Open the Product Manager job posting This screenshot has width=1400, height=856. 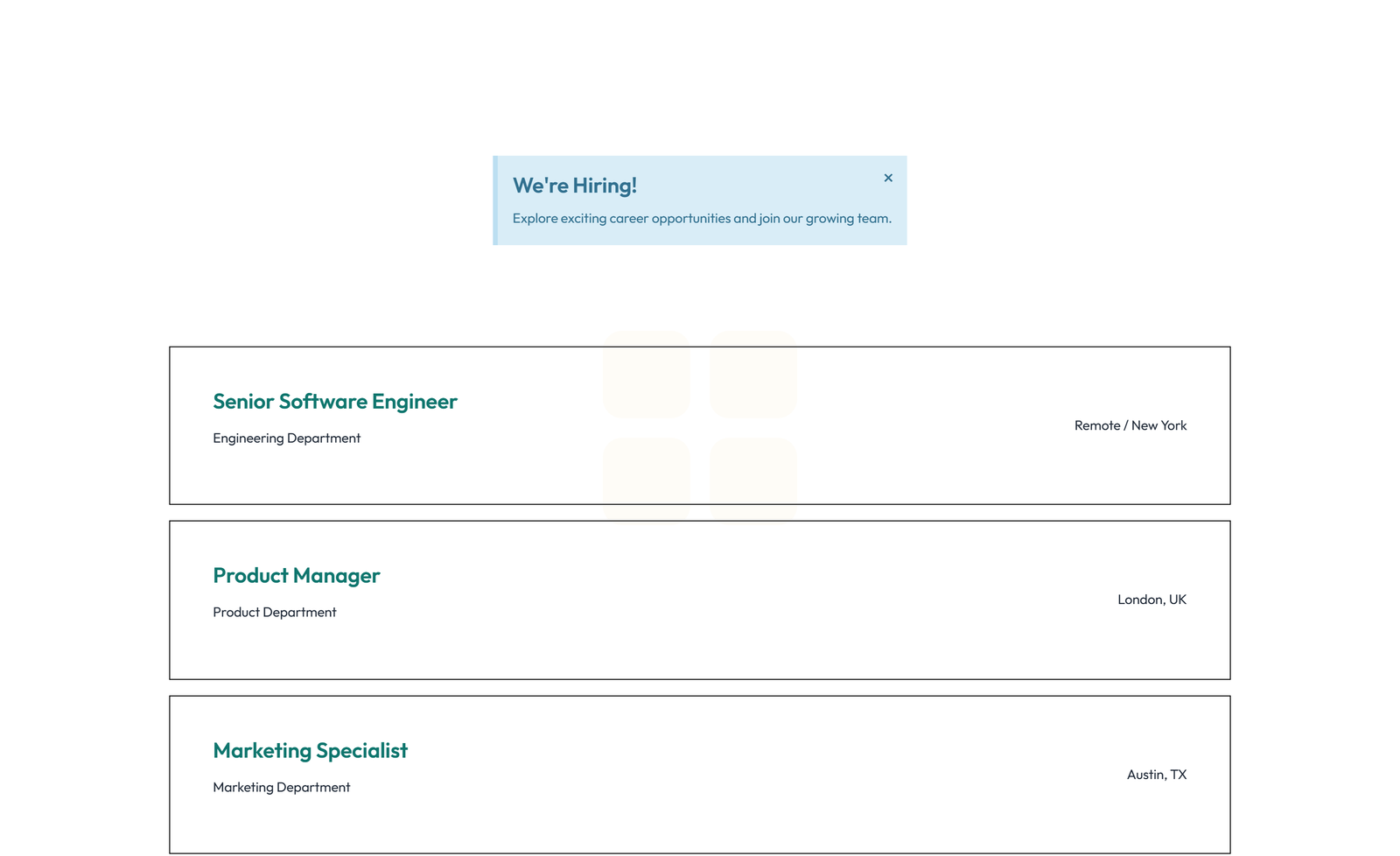(297, 575)
